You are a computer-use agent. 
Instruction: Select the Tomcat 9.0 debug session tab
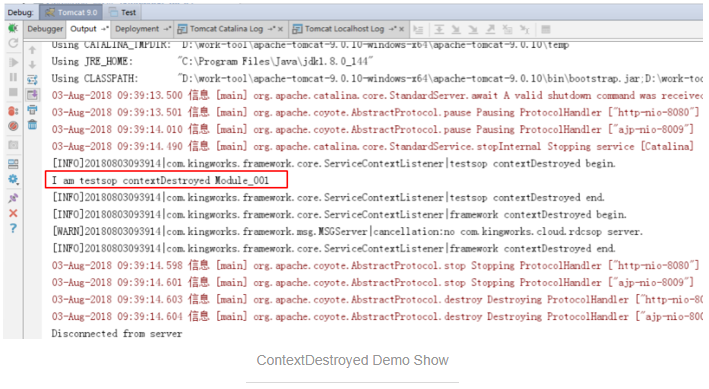tap(71, 12)
